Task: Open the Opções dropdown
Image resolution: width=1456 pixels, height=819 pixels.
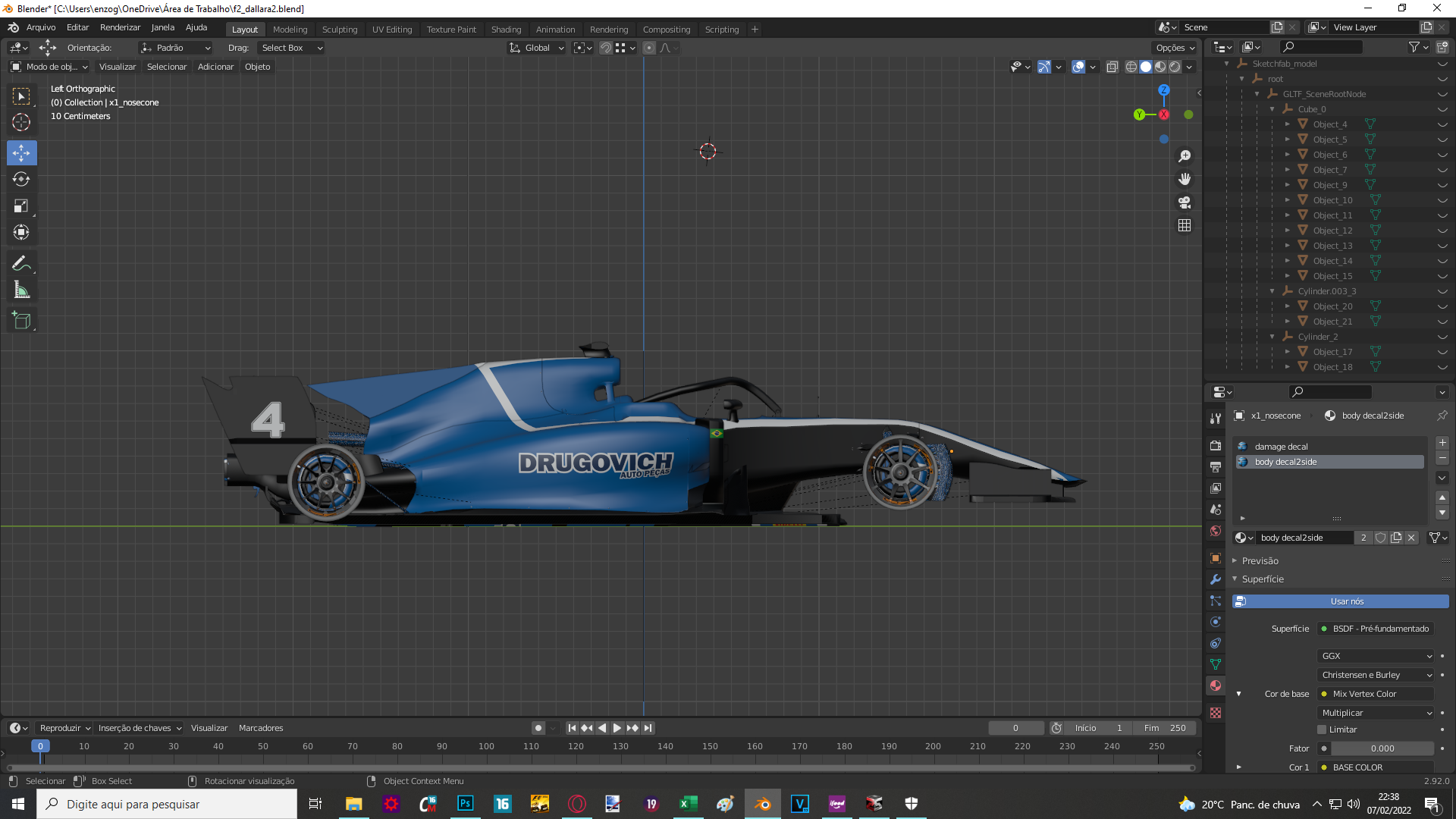Action: point(1175,48)
